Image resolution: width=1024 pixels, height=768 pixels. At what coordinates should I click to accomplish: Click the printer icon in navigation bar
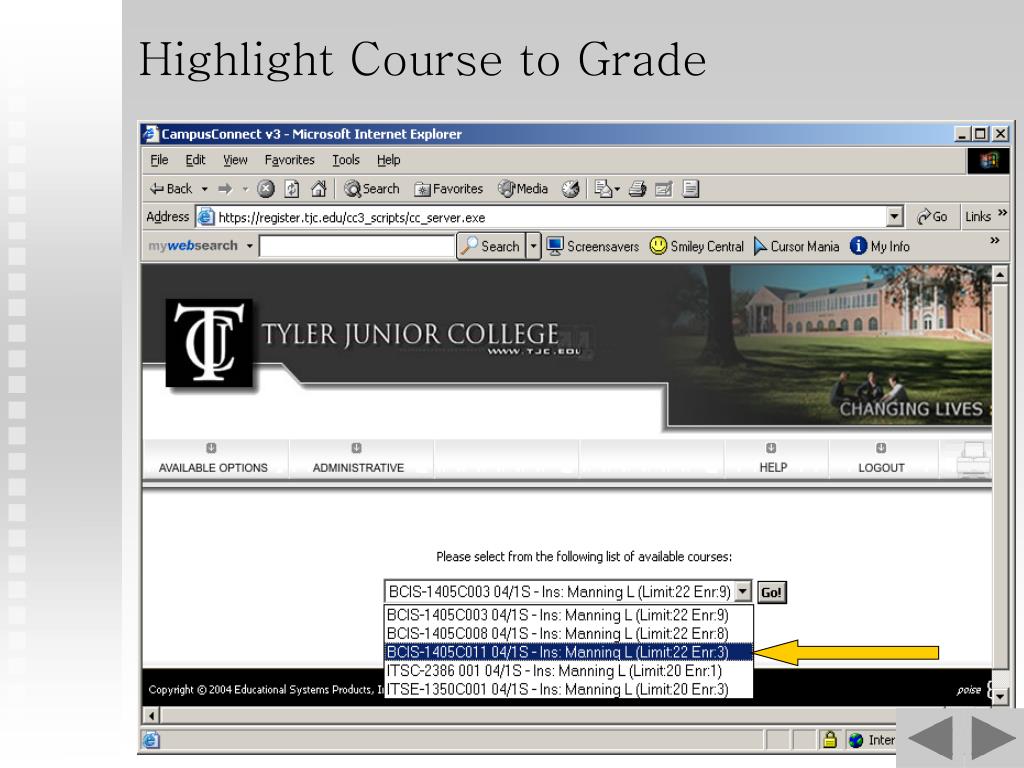point(973,460)
